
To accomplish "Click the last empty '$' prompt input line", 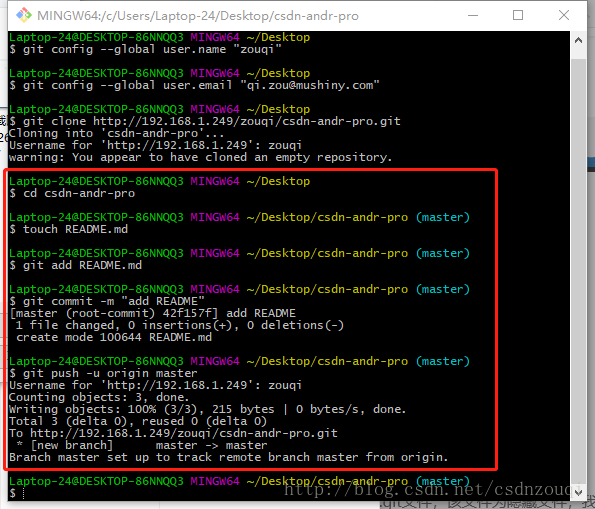I will [17, 493].
